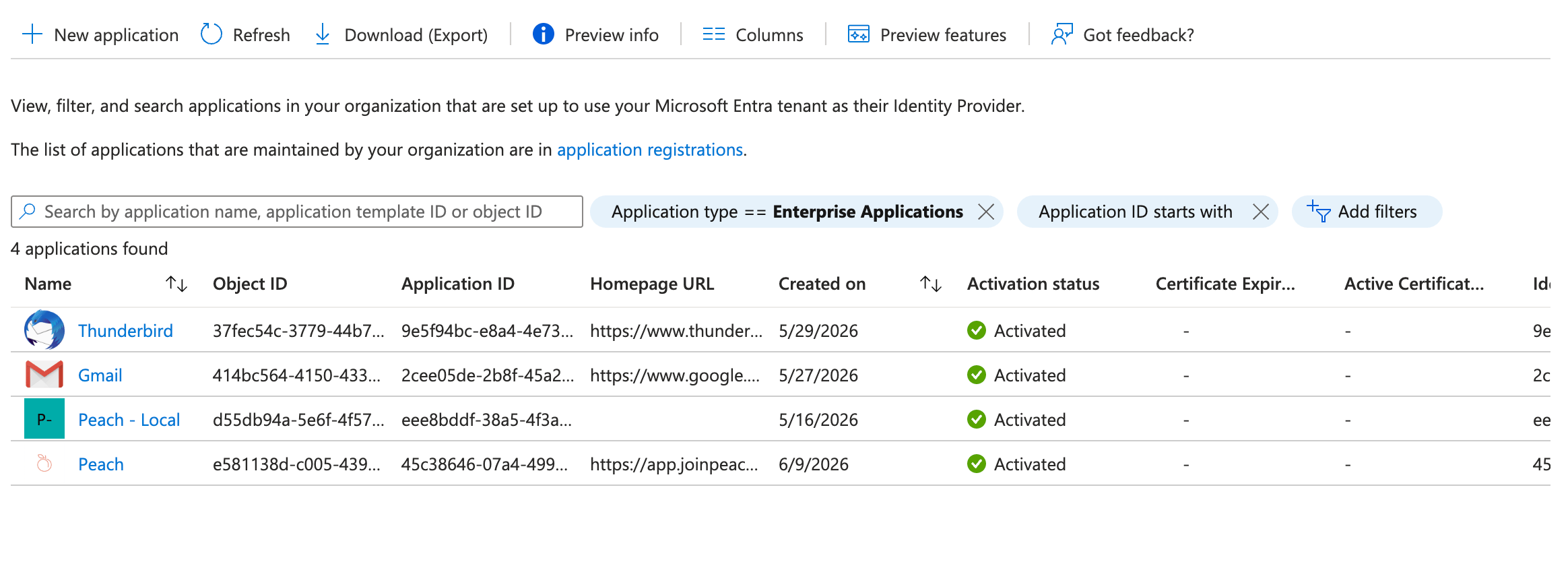Open the Peach application link
Image resolution: width=1568 pixels, height=562 pixels.
point(101,464)
